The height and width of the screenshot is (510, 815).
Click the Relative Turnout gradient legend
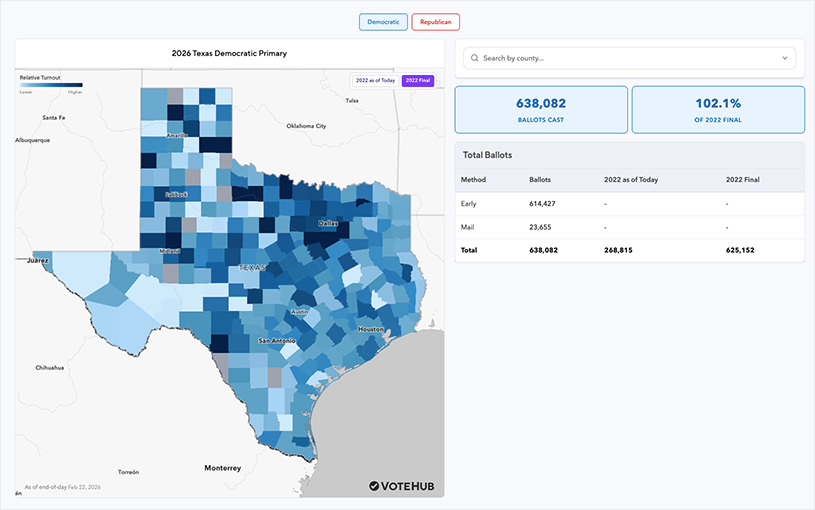click(51, 85)
